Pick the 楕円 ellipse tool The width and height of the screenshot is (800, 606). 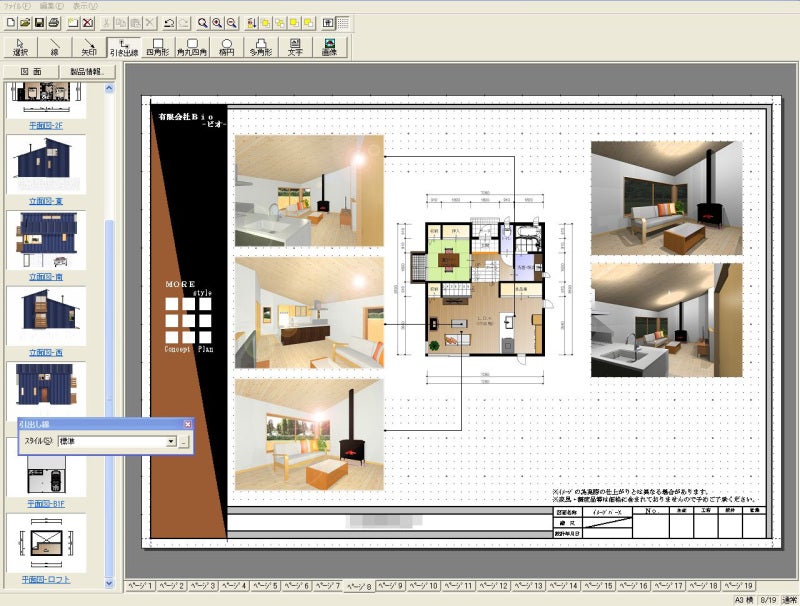(x=226, y=47)
